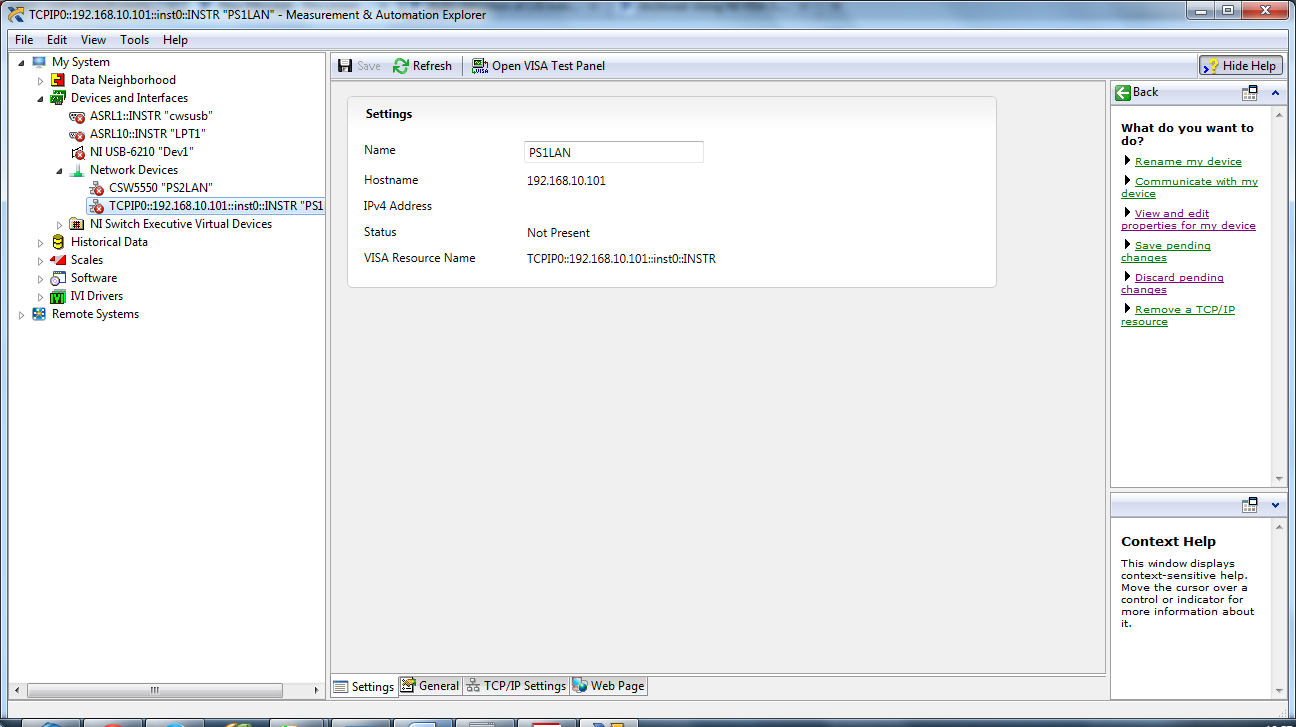Screen dimensions: 1296x727
Task: Open the Tools menu
Action: click(x=134, y=40)
